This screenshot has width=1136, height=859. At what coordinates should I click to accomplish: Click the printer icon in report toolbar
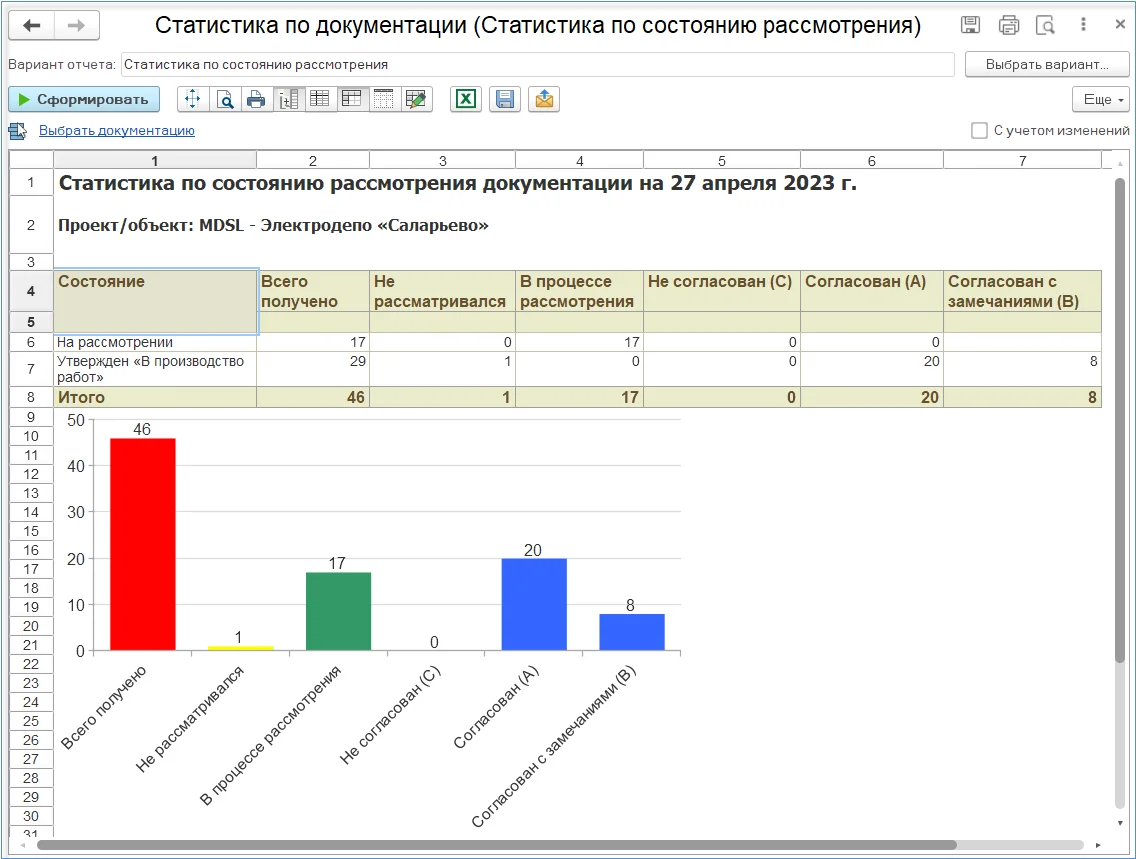click(x=257, y=99)
